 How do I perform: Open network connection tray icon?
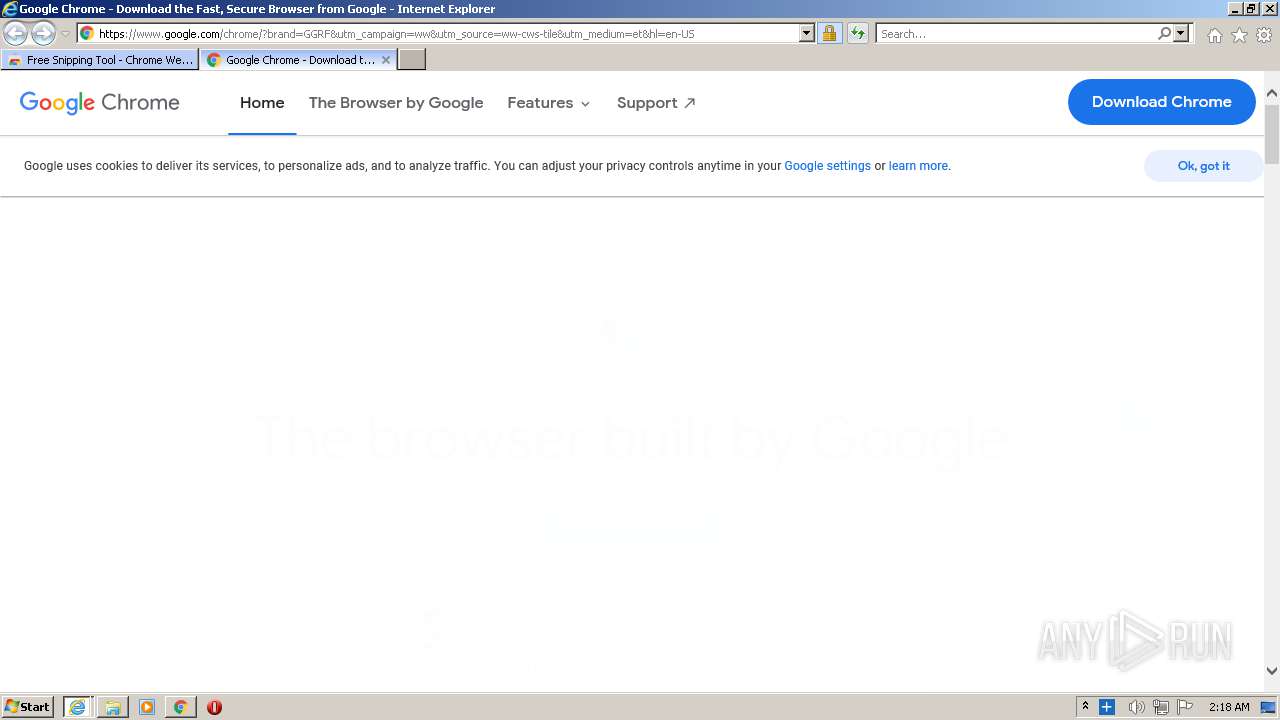(1161, 707)
